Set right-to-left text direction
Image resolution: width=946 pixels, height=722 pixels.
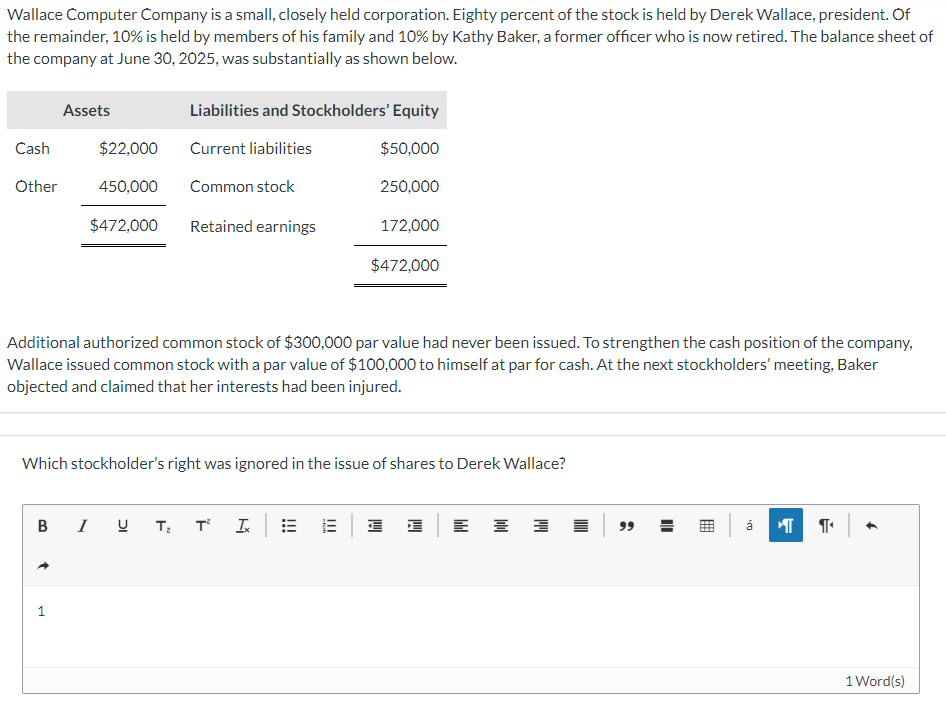(826, 525)
